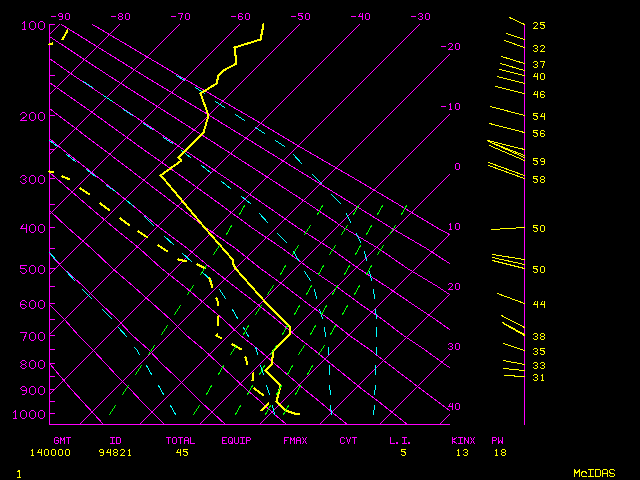Click the TOTAL index header
Screen dimensions: 640x480
coord(181,440)
